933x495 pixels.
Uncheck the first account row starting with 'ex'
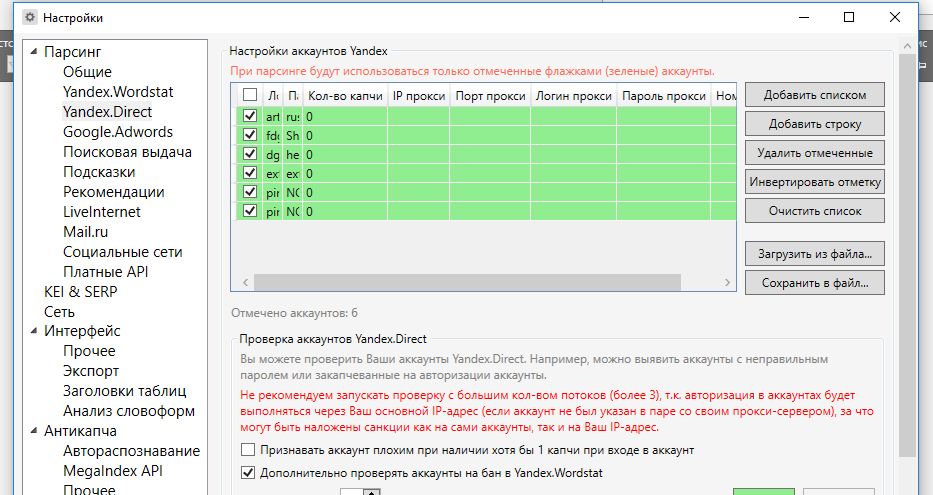pyautogui.click(x=250, y=173)
